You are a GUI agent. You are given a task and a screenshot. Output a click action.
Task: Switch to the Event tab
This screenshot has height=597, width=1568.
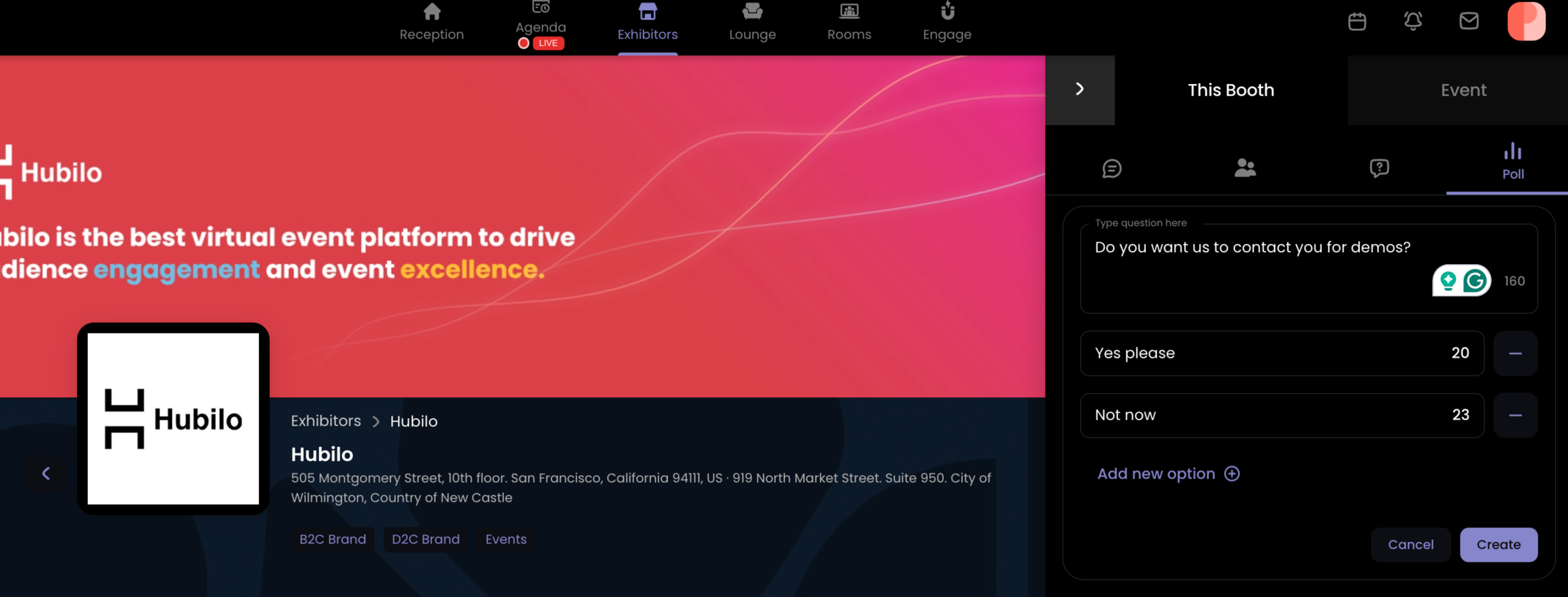[x=1463, y=90]
